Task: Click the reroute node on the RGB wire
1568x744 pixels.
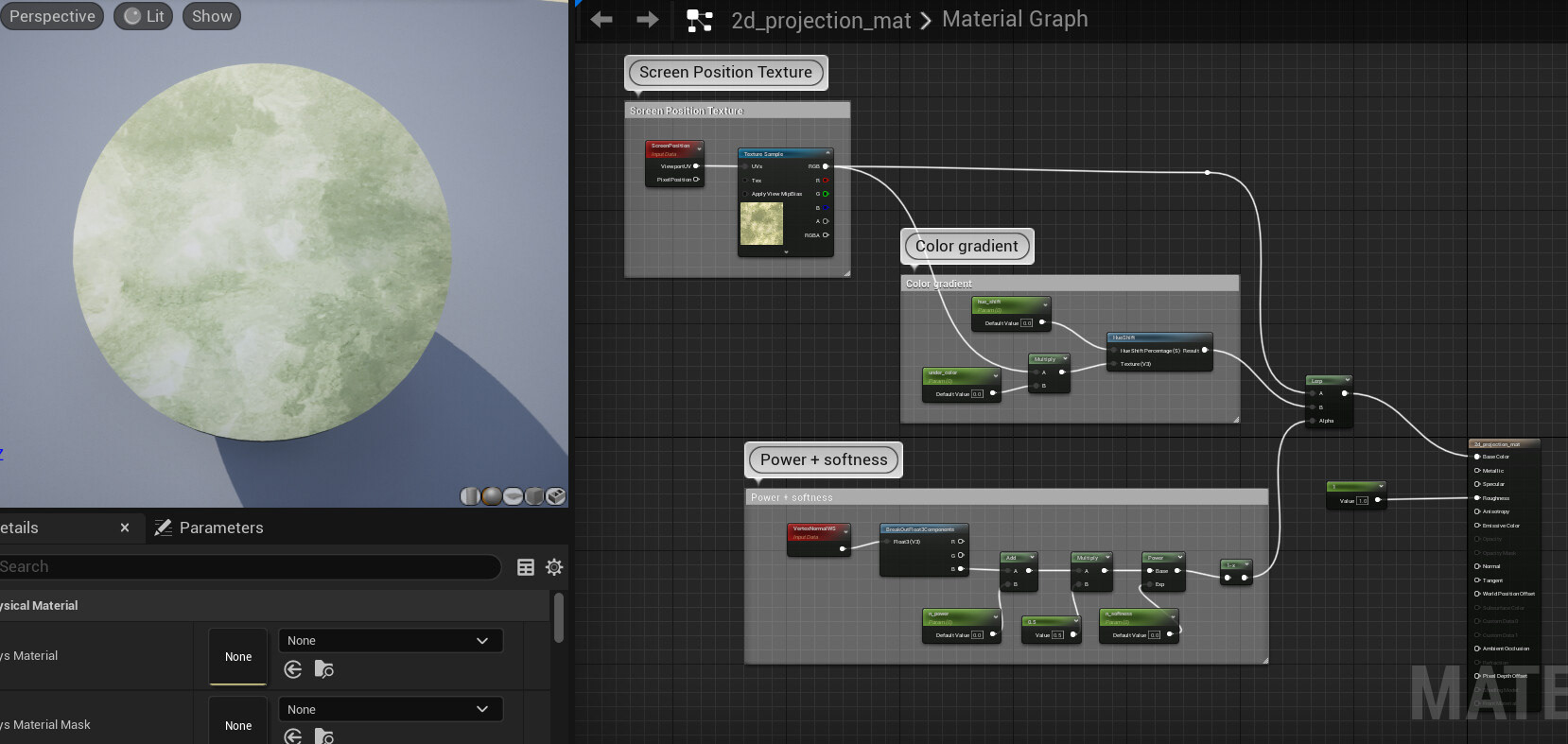Action: point(1208,173)
